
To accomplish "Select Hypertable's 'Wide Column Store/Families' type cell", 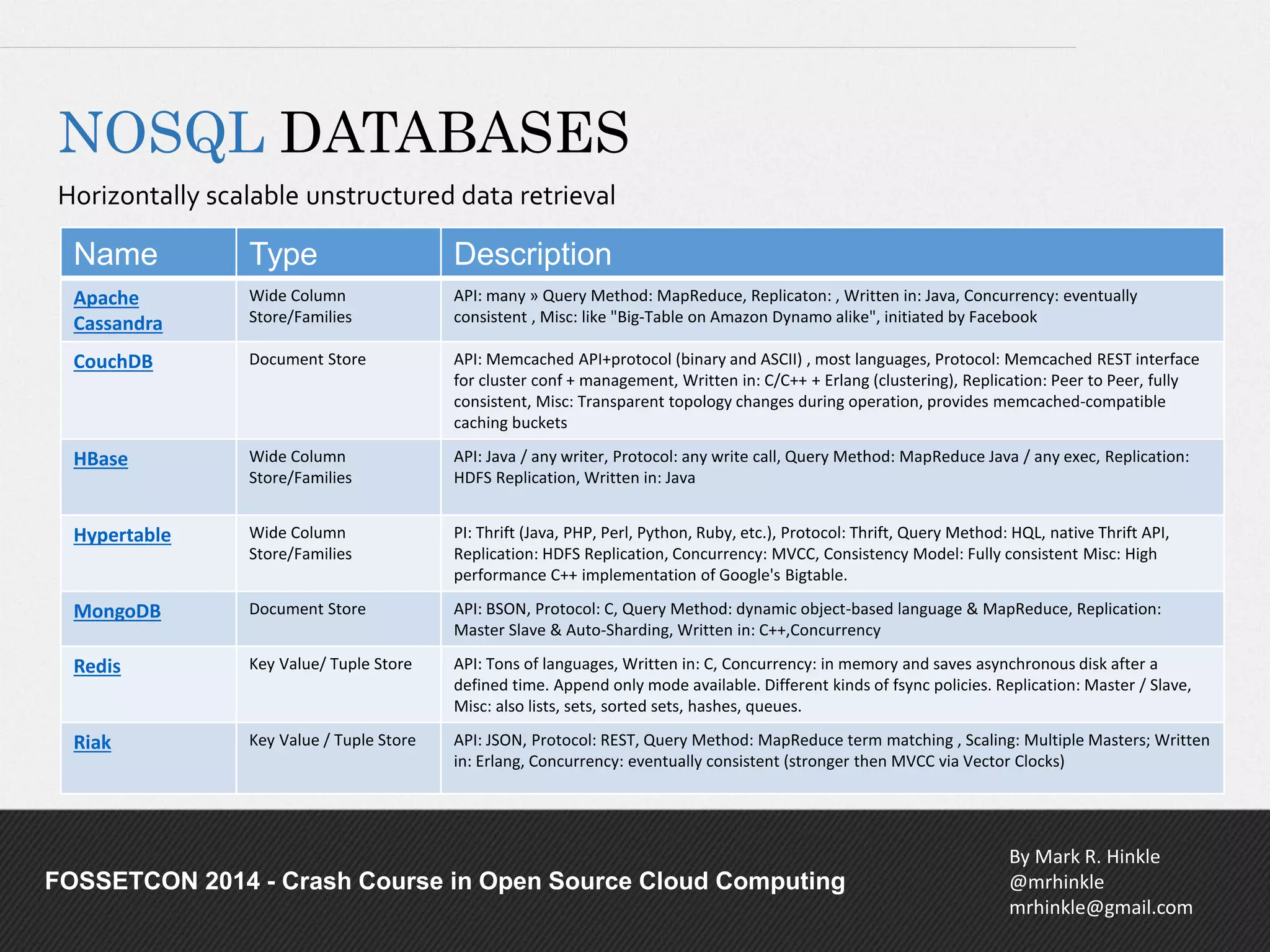I will coord(339,553).
